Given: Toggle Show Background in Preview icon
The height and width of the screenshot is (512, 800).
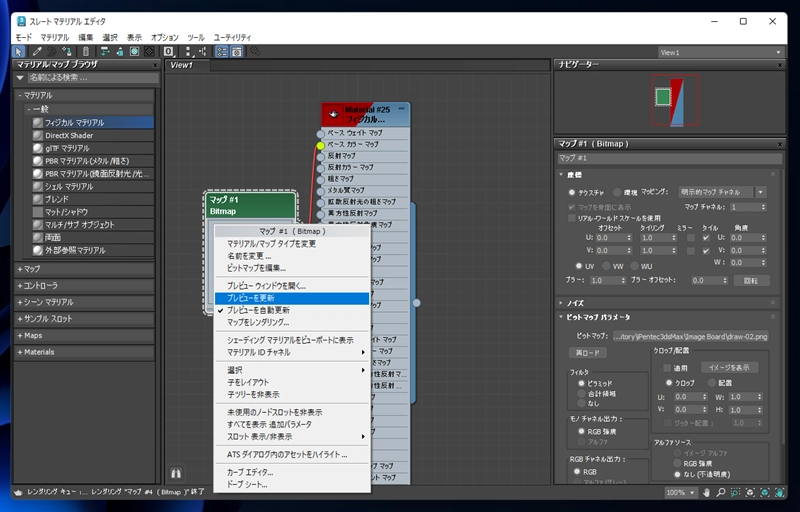Looking at the screenshot, I should (x=149, y=52).
